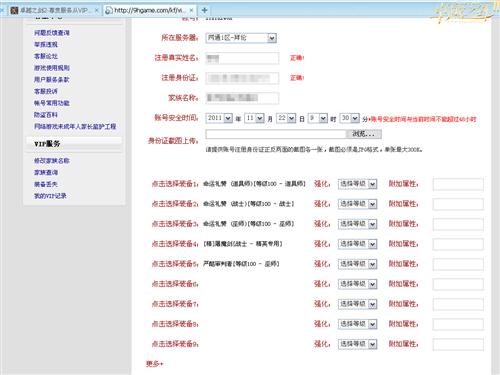Open 装备丢失 under VIP services
The width and height of the screenshot is (500, 375).
coord(46,184)
